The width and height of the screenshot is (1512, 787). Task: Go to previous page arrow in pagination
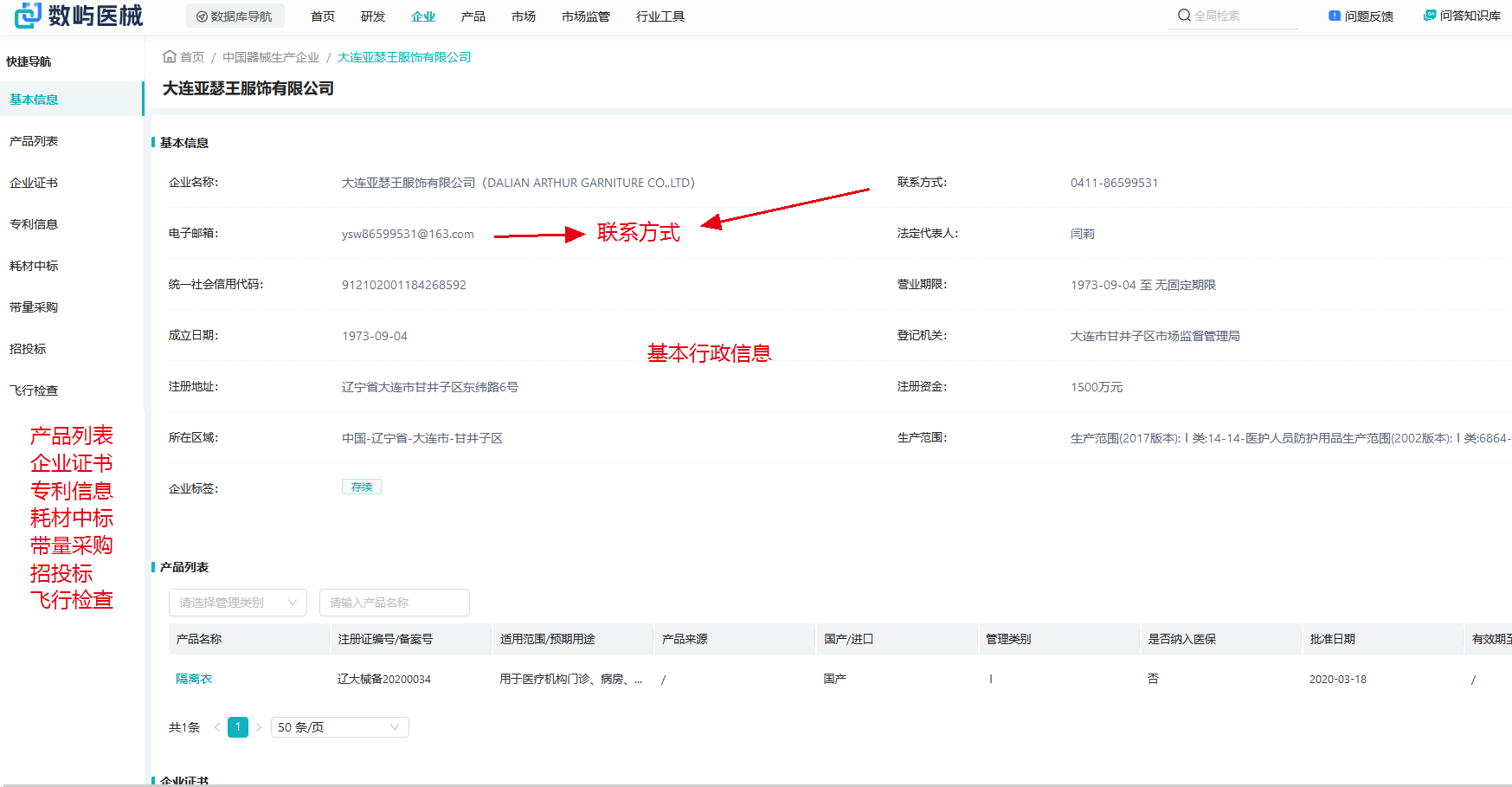[217, 727]
